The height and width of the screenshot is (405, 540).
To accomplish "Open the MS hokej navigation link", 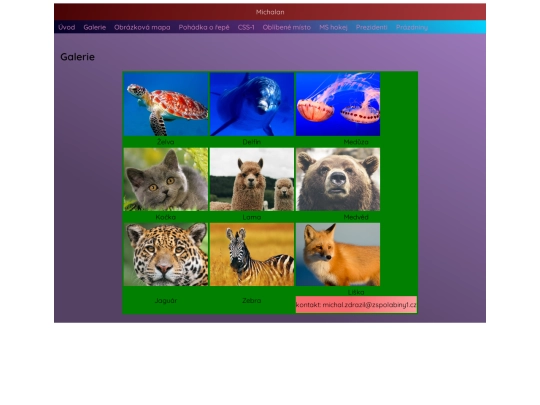I will [x=333, y=28].
